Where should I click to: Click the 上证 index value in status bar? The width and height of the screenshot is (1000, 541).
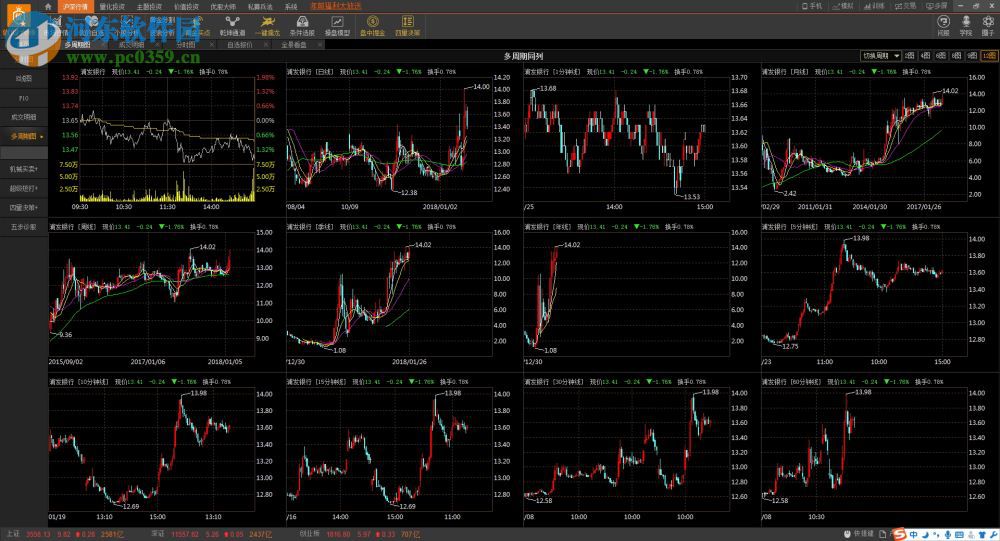37,534
